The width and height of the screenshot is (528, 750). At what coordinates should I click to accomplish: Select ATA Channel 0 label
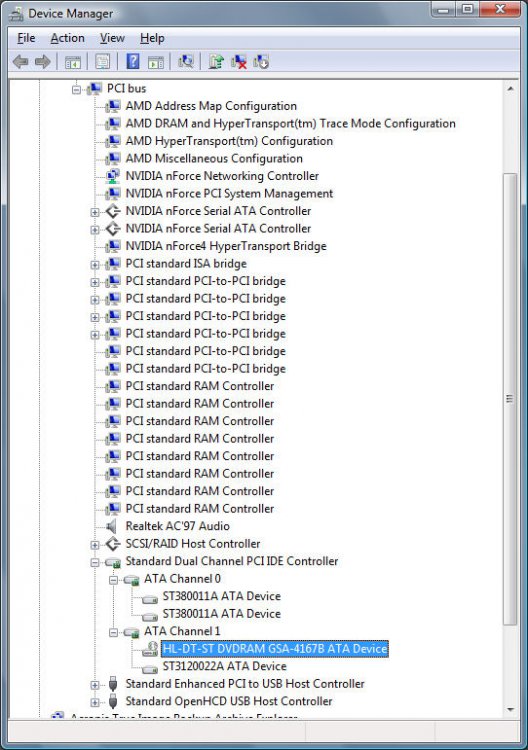coord(182,579)
